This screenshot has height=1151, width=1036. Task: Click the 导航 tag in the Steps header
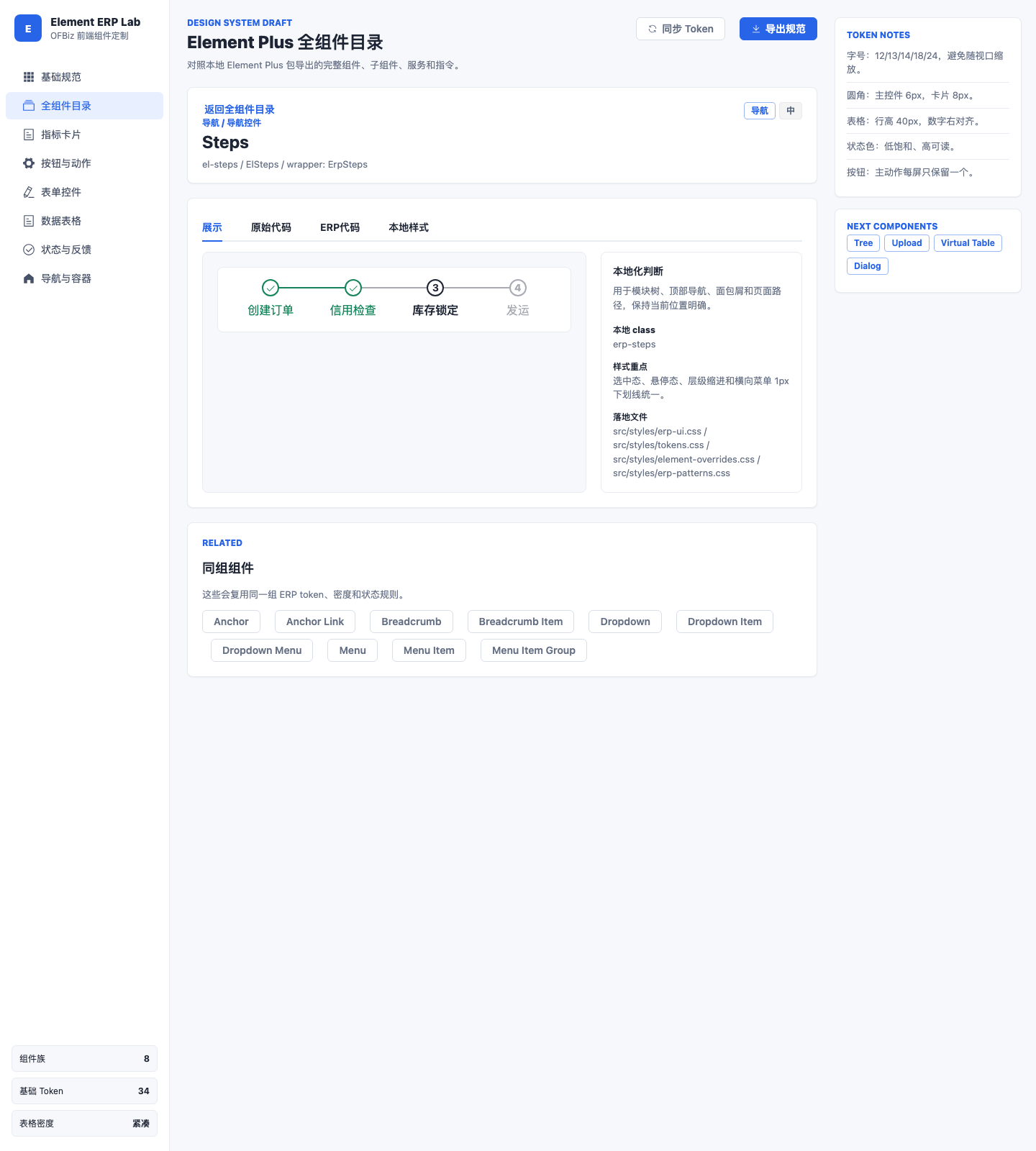760,111
